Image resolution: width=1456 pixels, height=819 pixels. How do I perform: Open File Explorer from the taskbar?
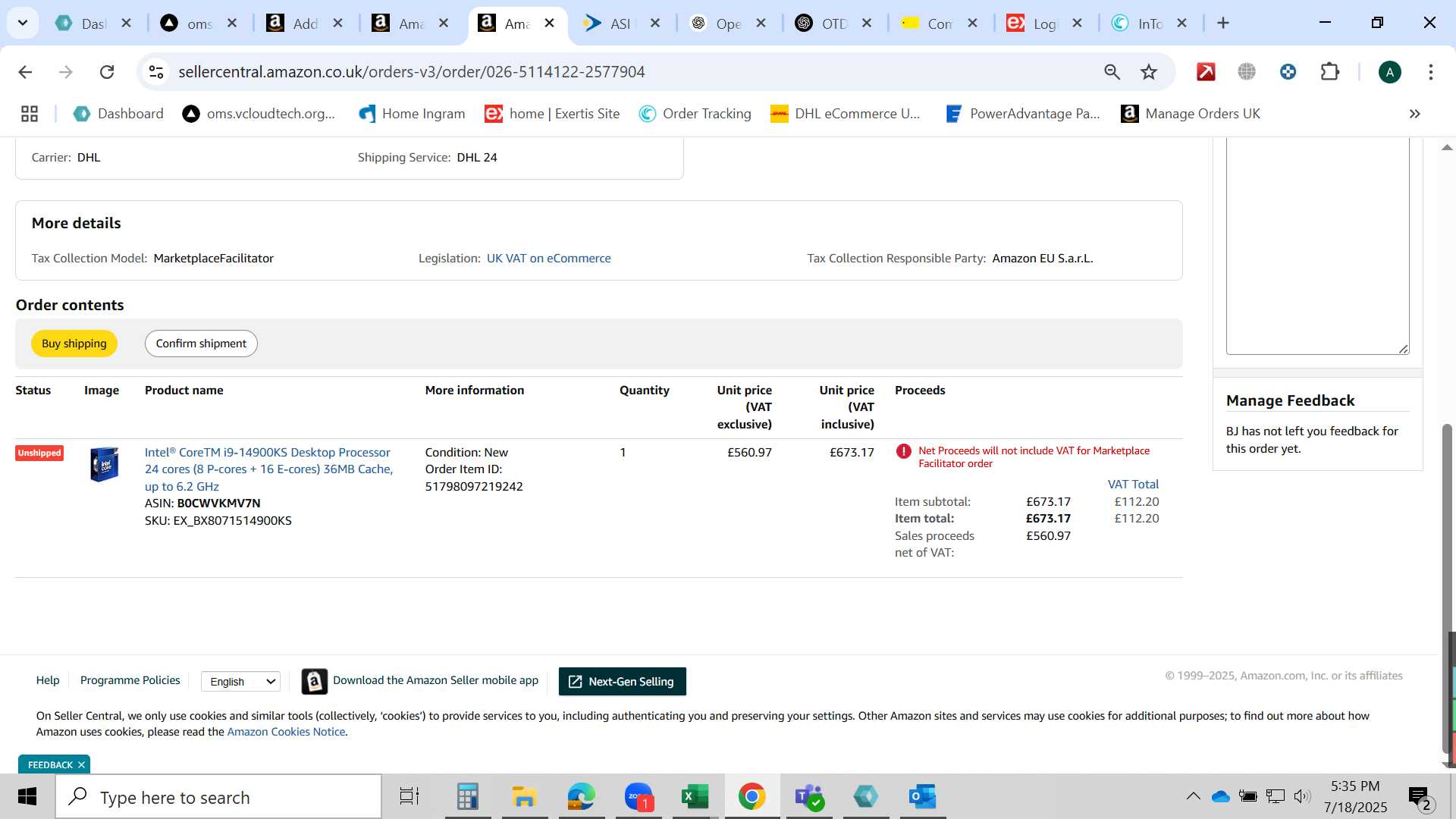point(524,796)
